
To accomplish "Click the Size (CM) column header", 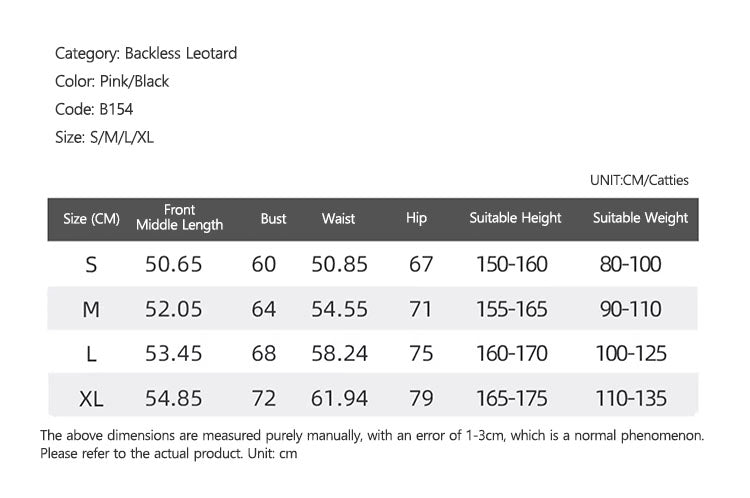I will (91, 219).
